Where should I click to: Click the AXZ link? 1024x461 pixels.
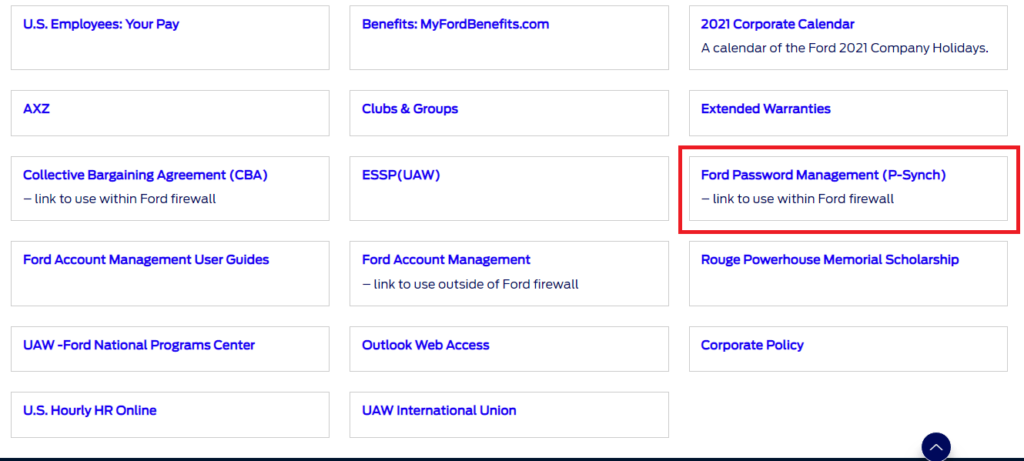[37, 109]
